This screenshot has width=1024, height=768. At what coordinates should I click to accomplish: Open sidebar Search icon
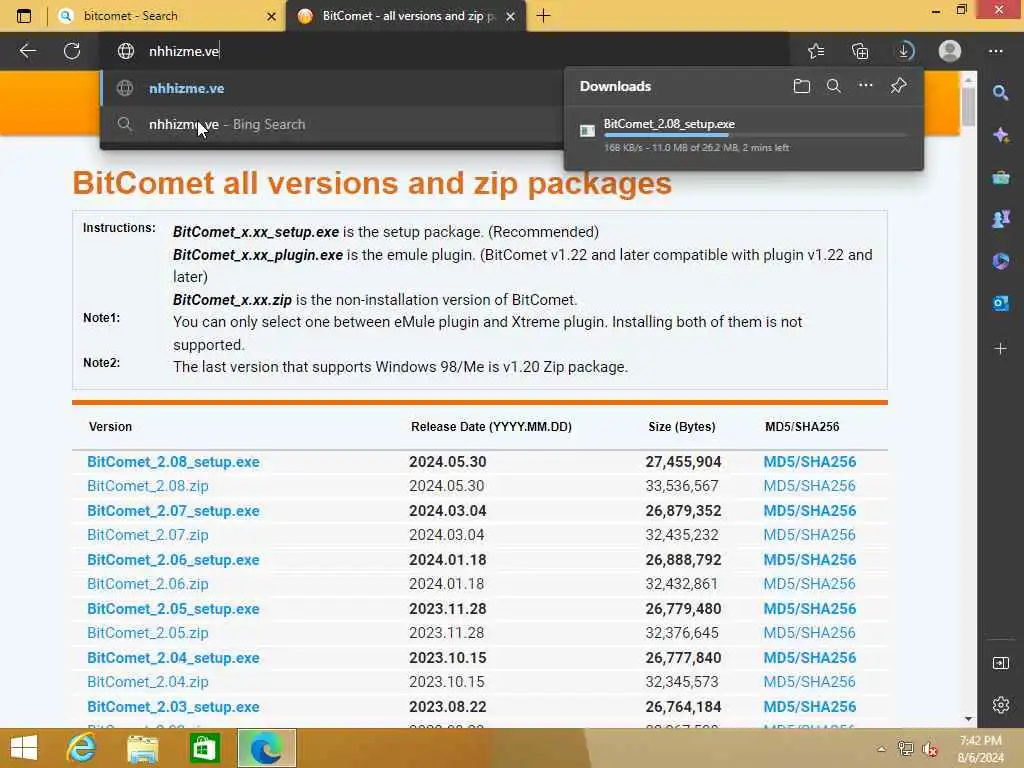pyautogui.click(x=1000, y=93)
